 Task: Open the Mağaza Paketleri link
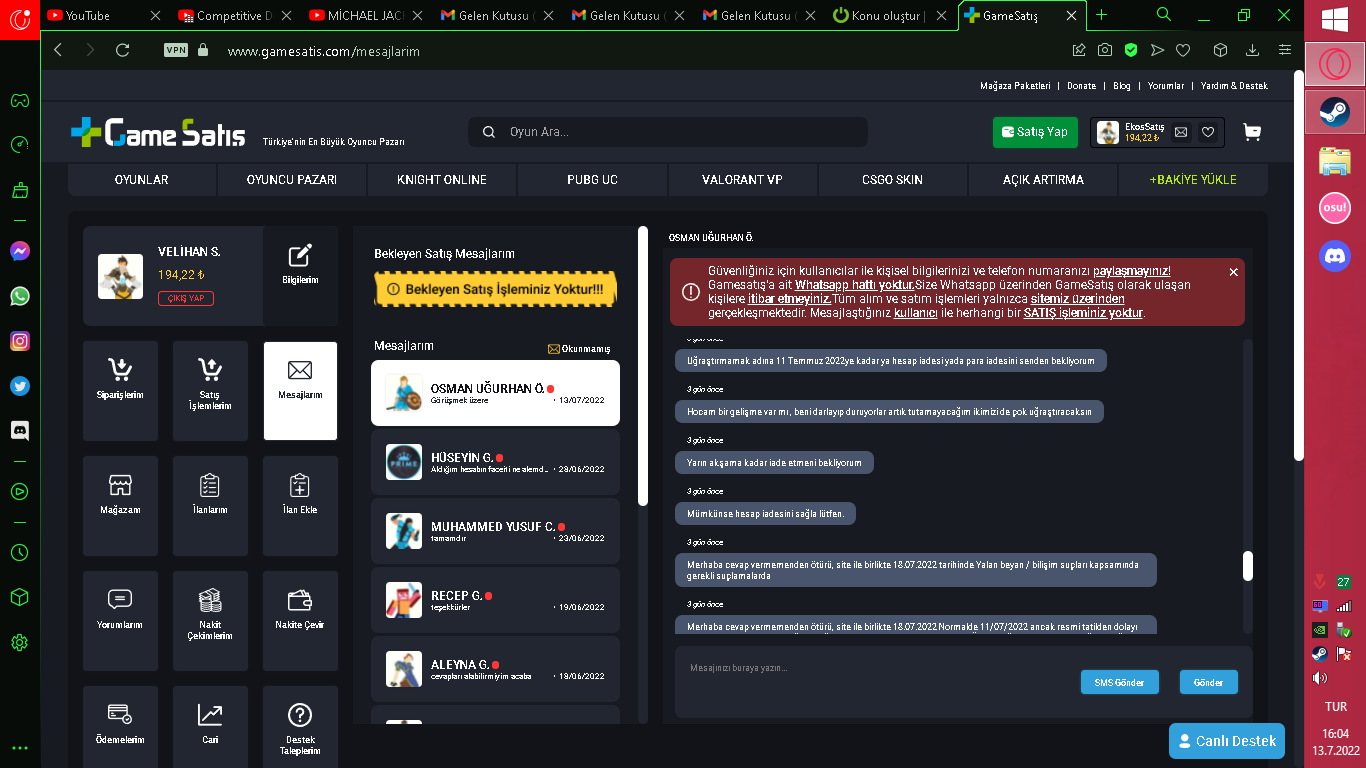[1015, 86]
